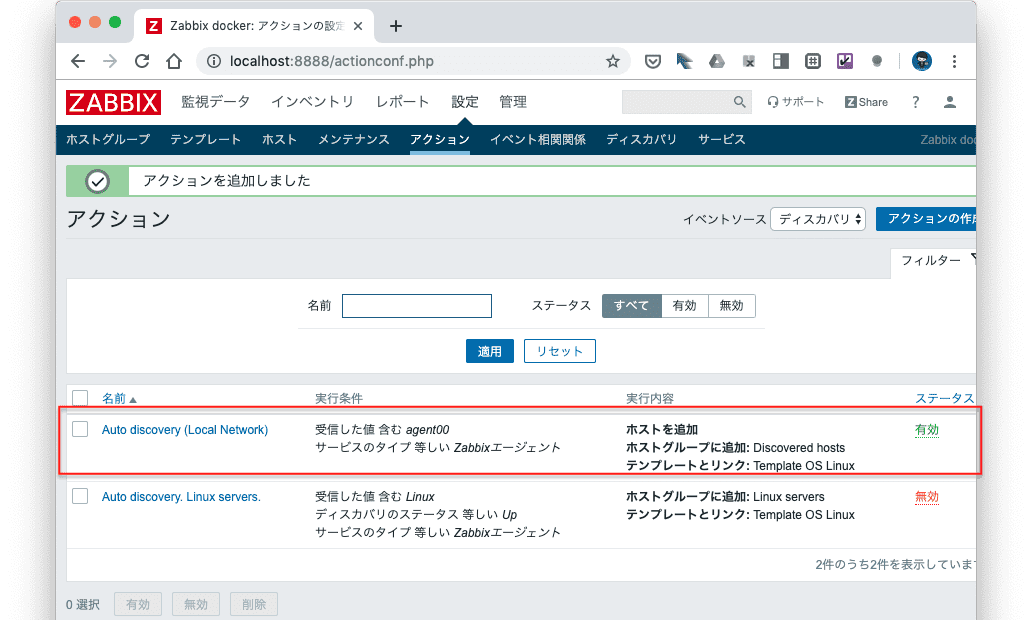Select すべて status filter
The height and width of the screenshot is (620, 1032).
pos(631,306)
